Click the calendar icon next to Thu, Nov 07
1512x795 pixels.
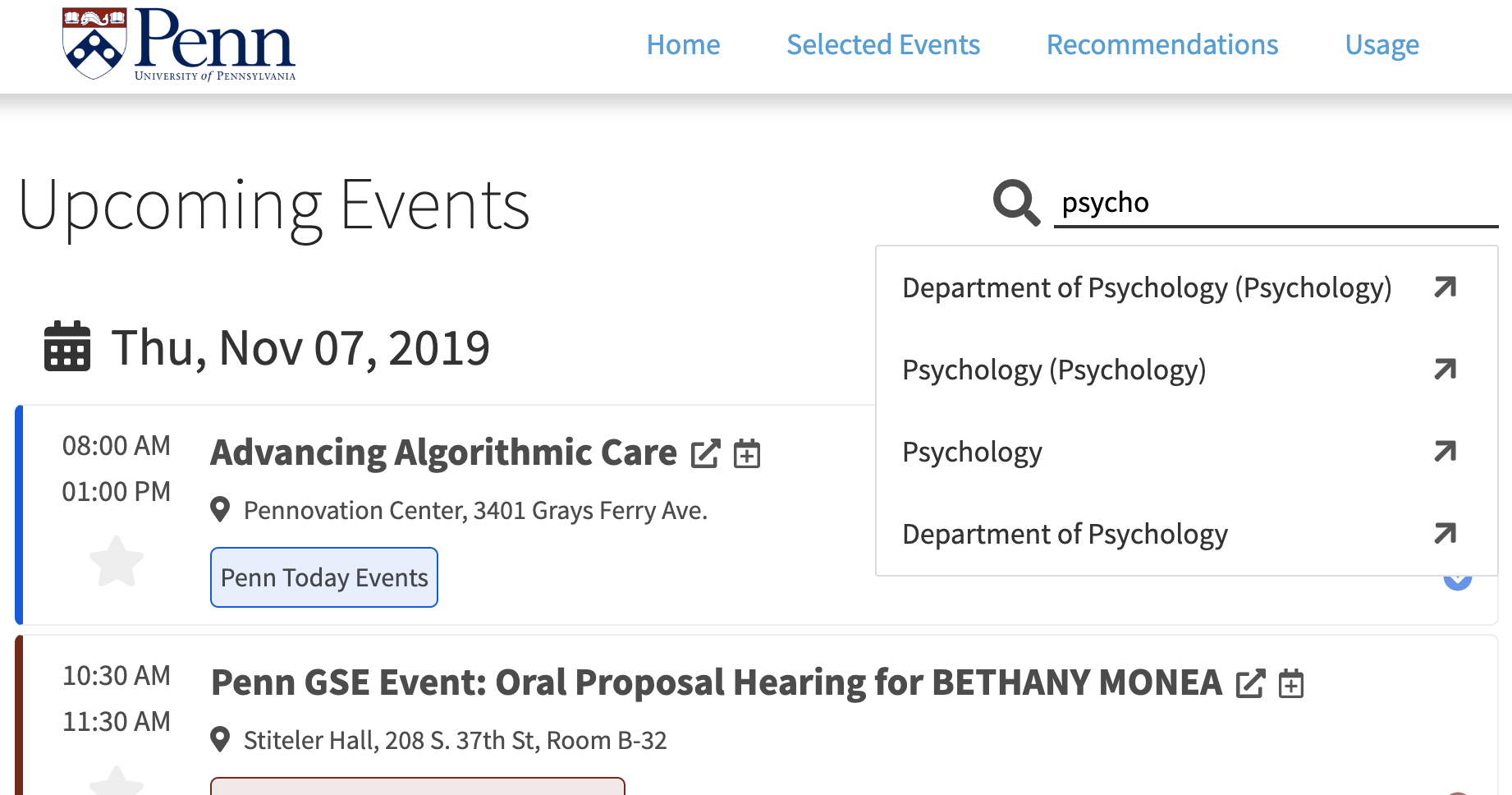point(67,347)
